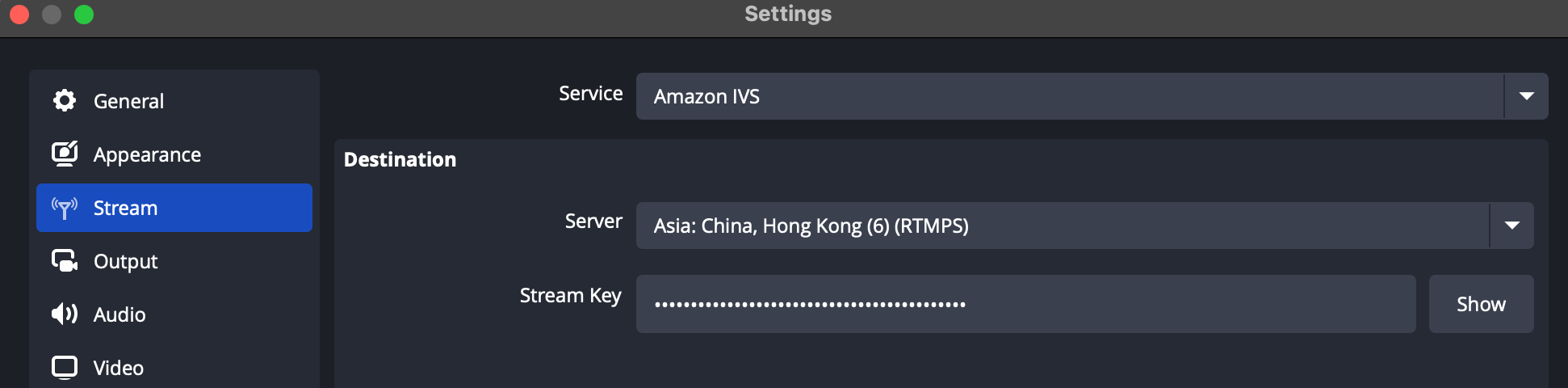Screen dimensions: 1568x388
Task: Click the Output screen-and-camera icon
Action: pyautogui.click(x=65, y=260)
